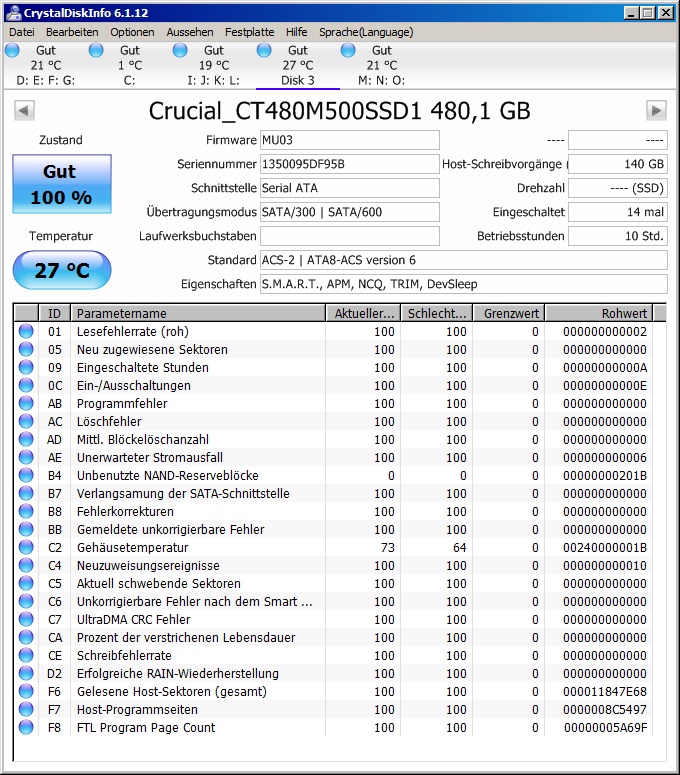The height and width of the screenshot is (775, 680).
Task: Click the Parametername column header
Action: click(198, 313)
